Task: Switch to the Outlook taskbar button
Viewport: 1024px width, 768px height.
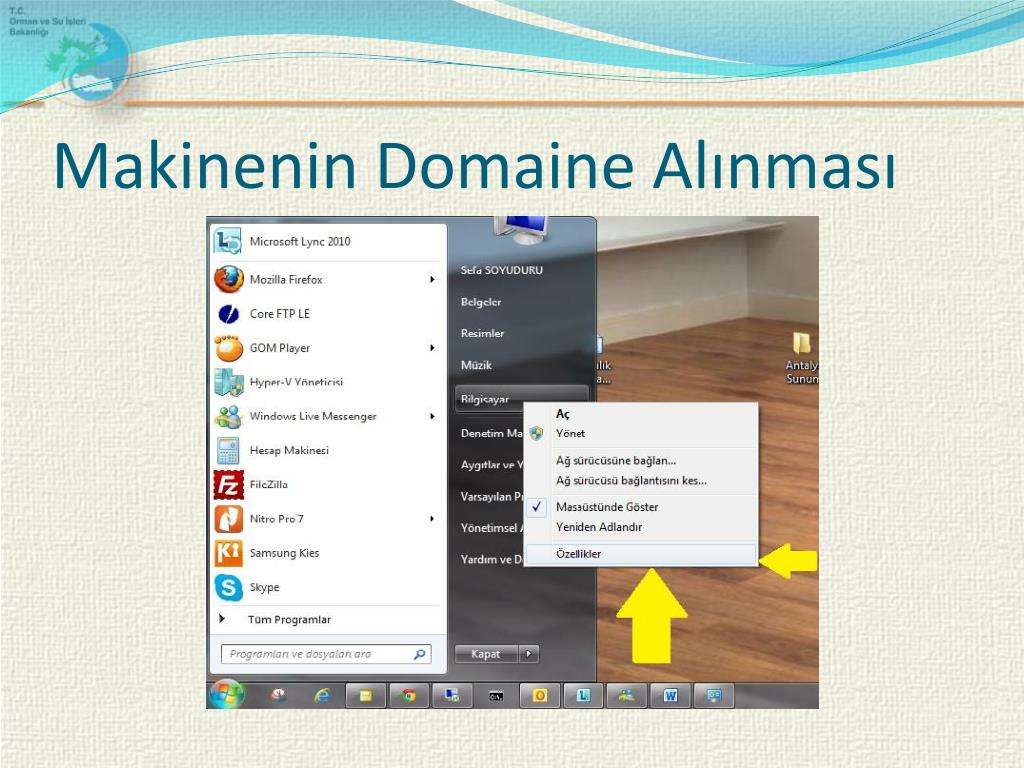Action: [539, 696]
